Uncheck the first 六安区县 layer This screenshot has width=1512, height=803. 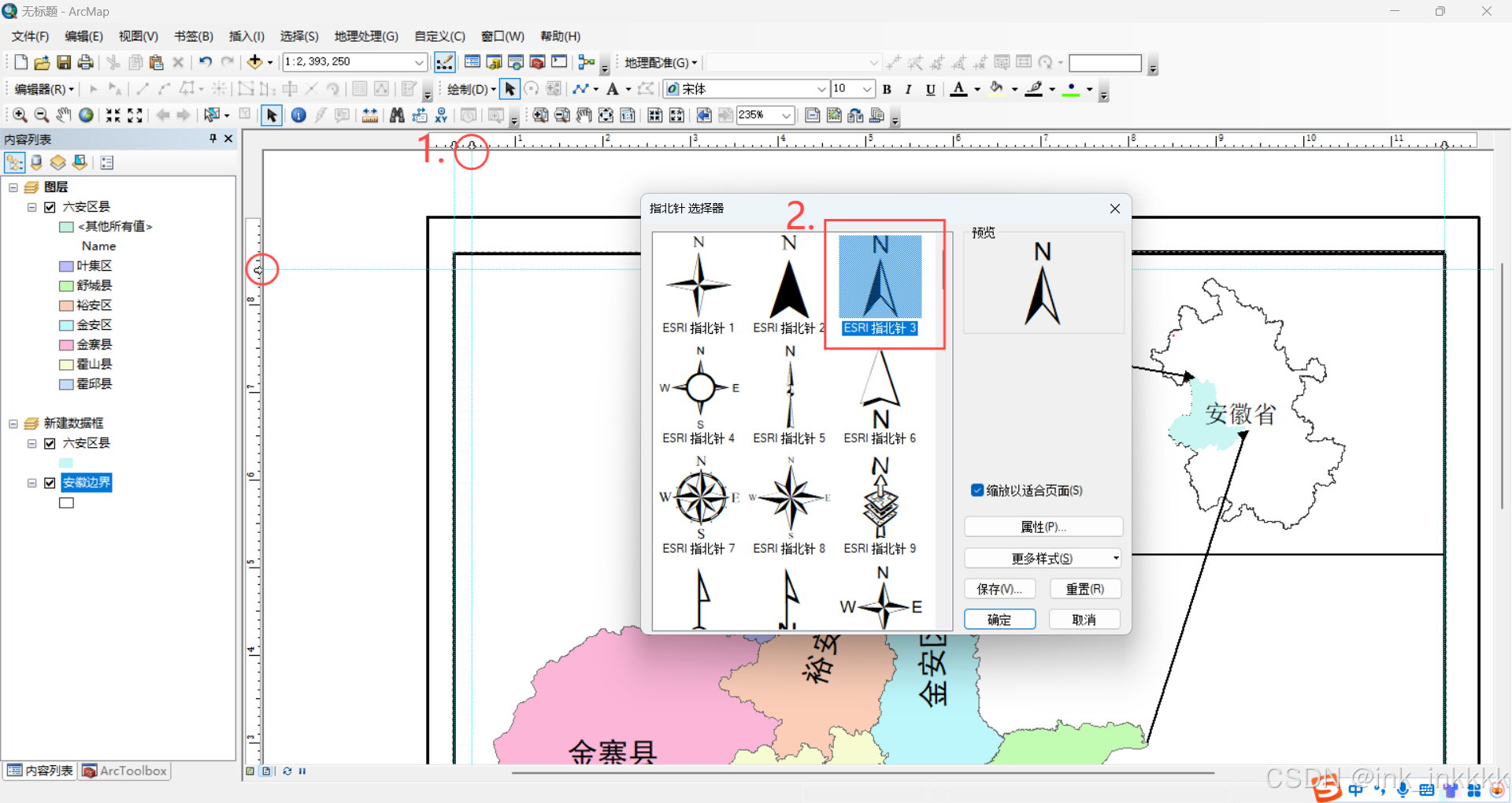pos(50,207)
